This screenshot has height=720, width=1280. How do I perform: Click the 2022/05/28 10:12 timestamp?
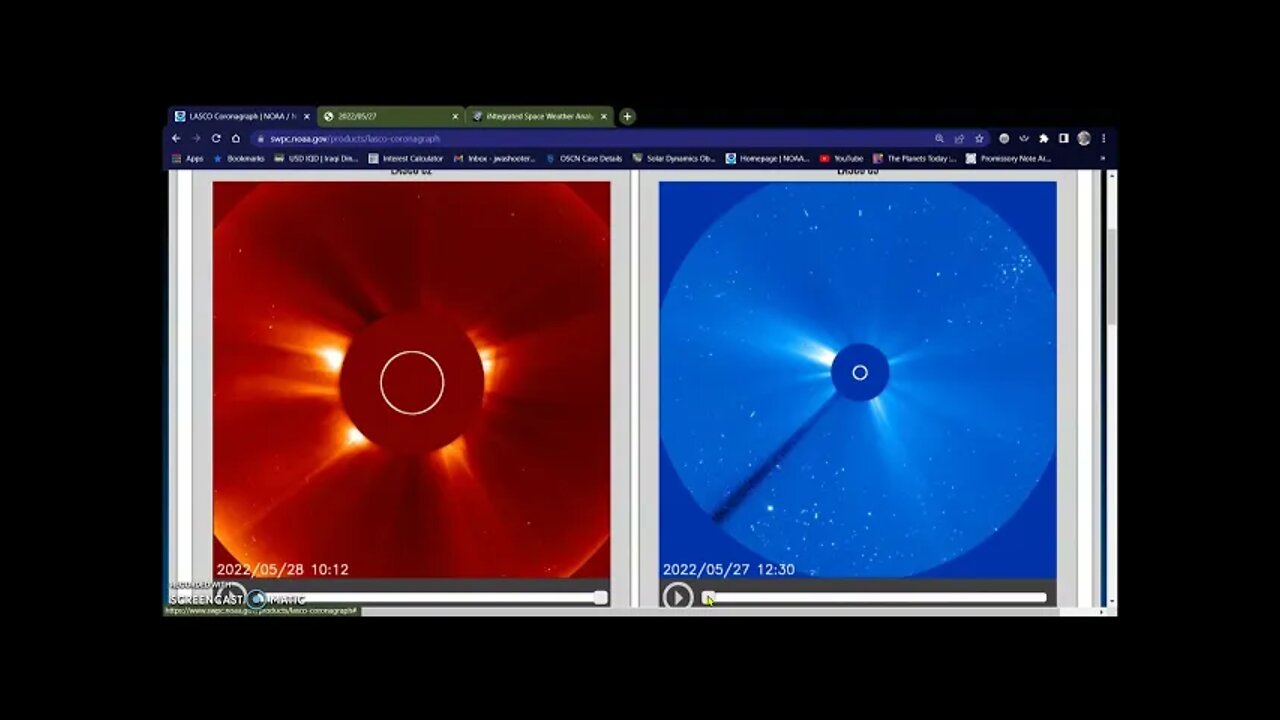coord(283,569)
